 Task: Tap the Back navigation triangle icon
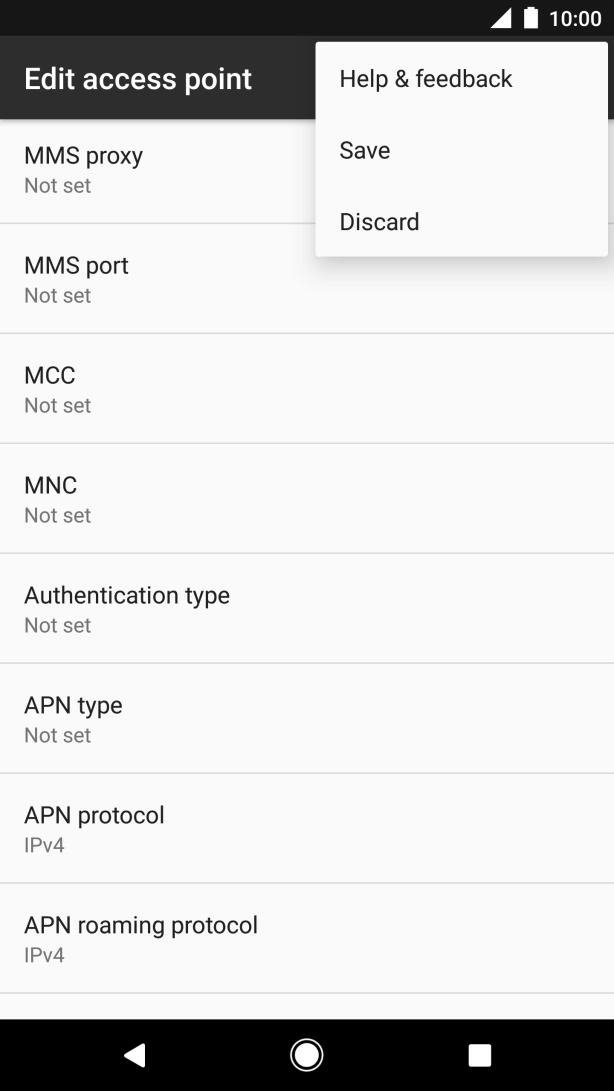click(135, 1055)
